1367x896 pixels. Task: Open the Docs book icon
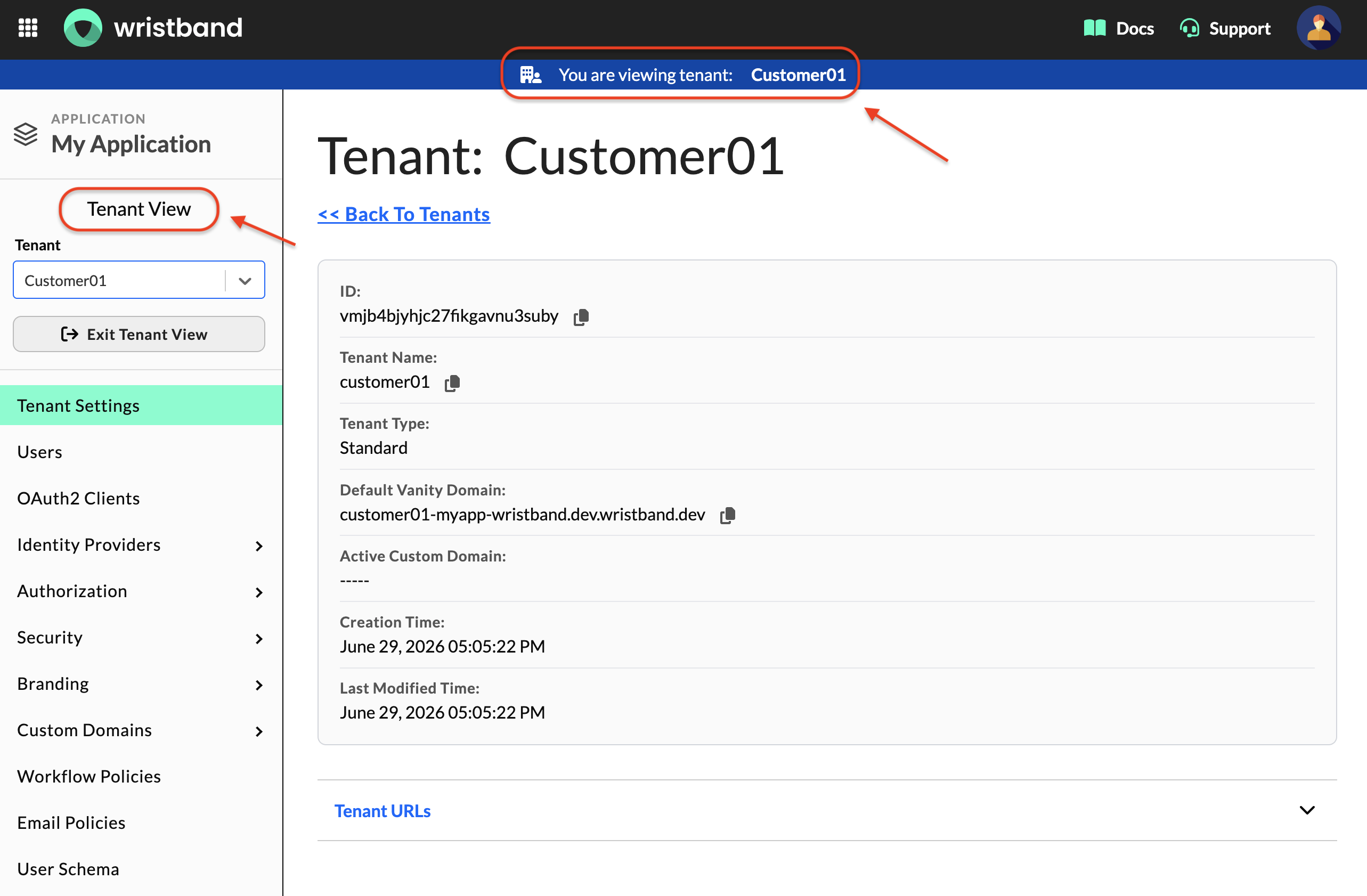(x=1095, y=28)
